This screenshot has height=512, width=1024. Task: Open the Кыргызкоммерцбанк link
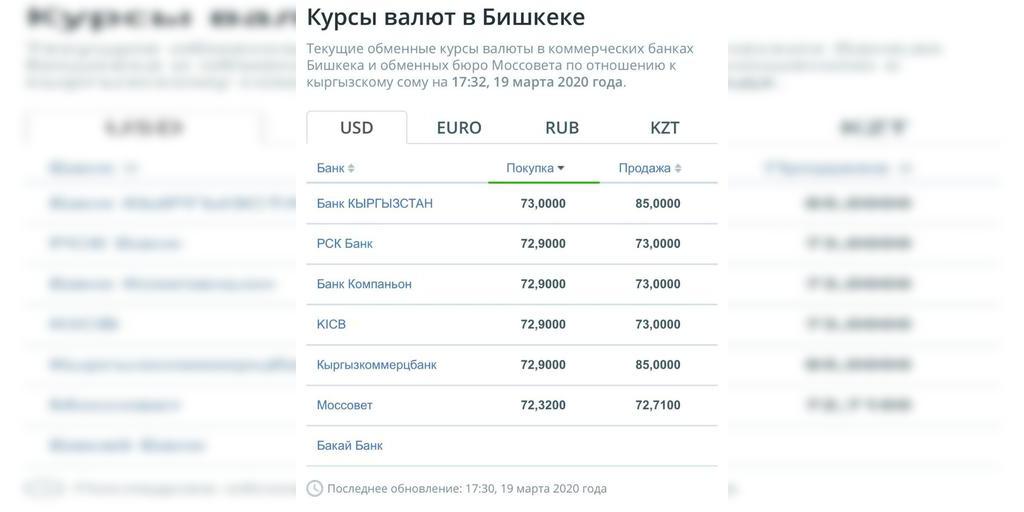pos(377,365)
